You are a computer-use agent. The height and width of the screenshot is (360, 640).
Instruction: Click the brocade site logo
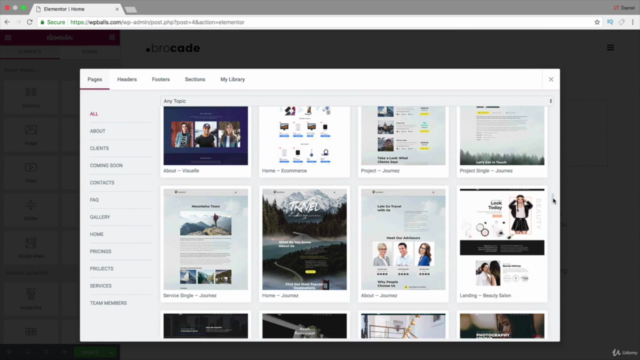(x=173, y=48)
